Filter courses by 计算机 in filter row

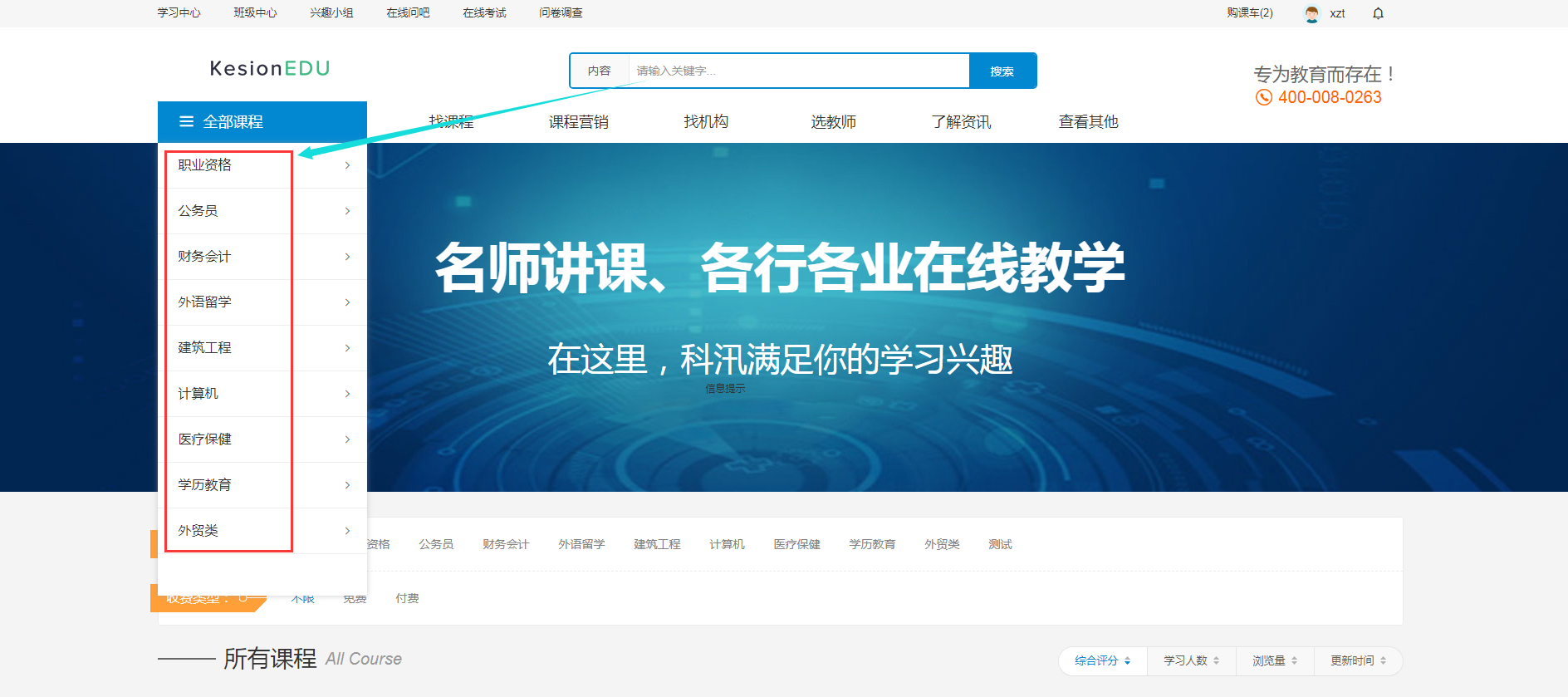[727, 544]
